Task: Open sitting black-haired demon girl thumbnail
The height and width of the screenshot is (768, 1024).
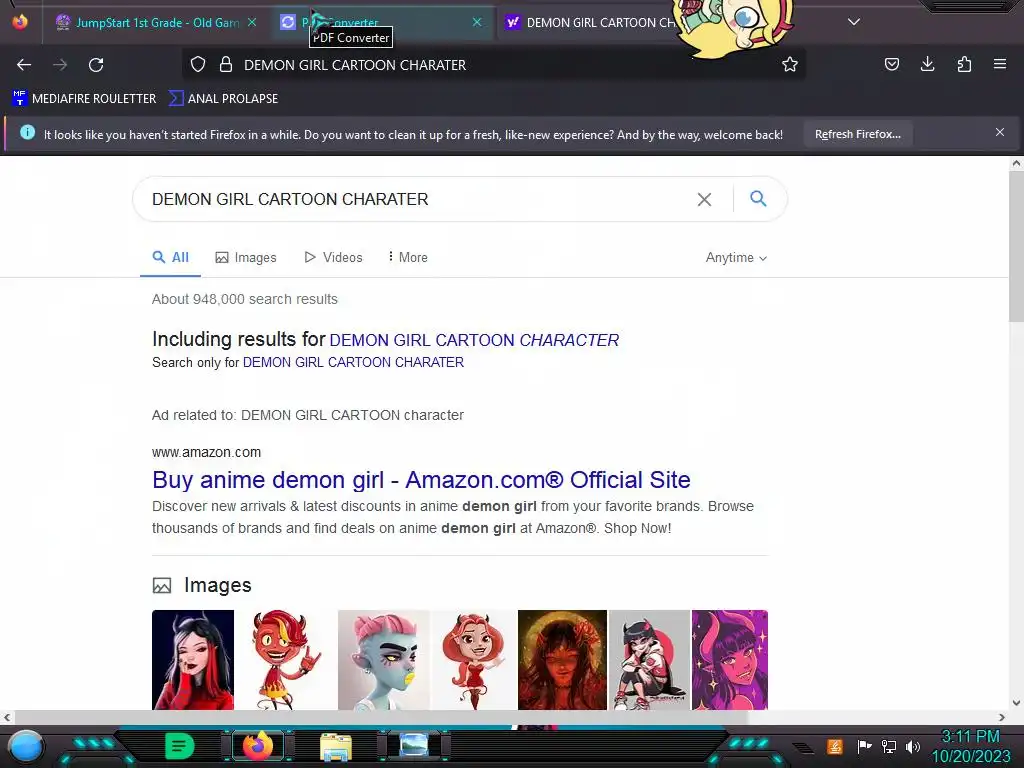Action: coord(649,660)
